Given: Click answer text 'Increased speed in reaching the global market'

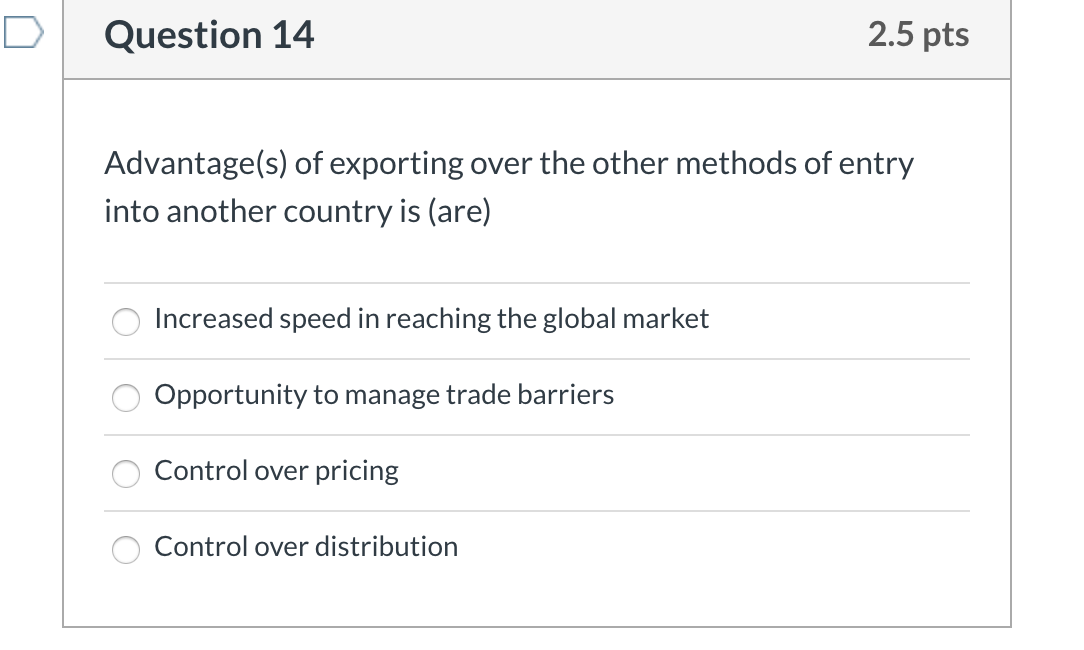Looking at the screenshot, I should point(432,319).
